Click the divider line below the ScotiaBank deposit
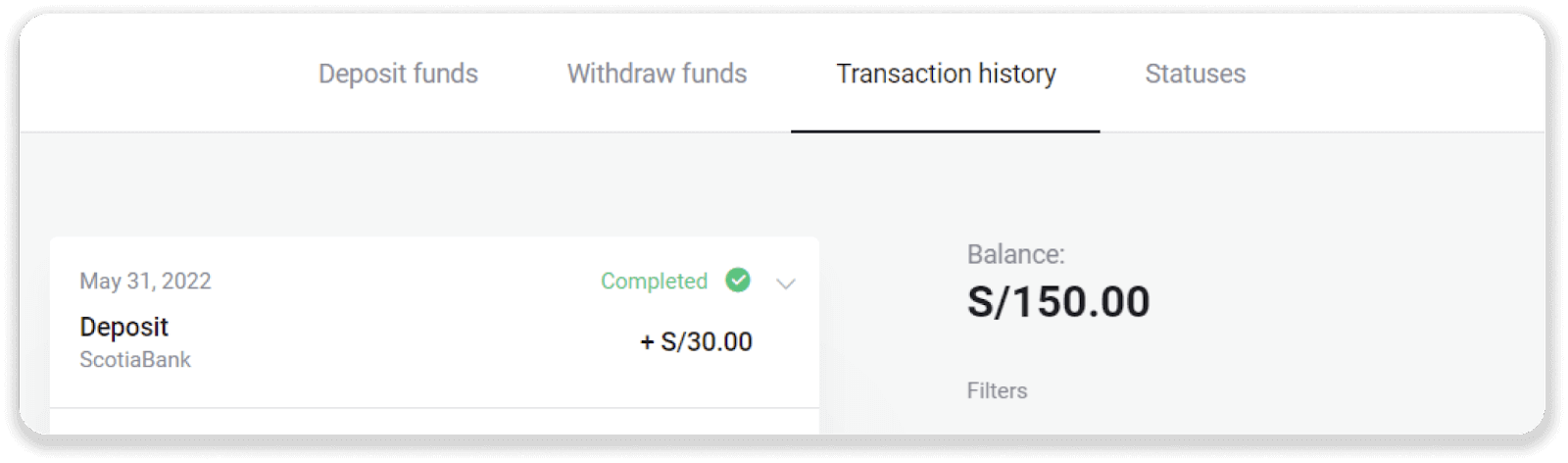This screenshot has width=1568, height=463. [434, 407]
